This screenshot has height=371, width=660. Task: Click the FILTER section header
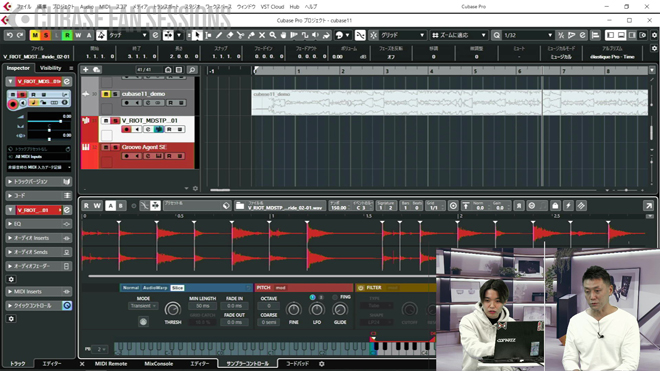374,288
